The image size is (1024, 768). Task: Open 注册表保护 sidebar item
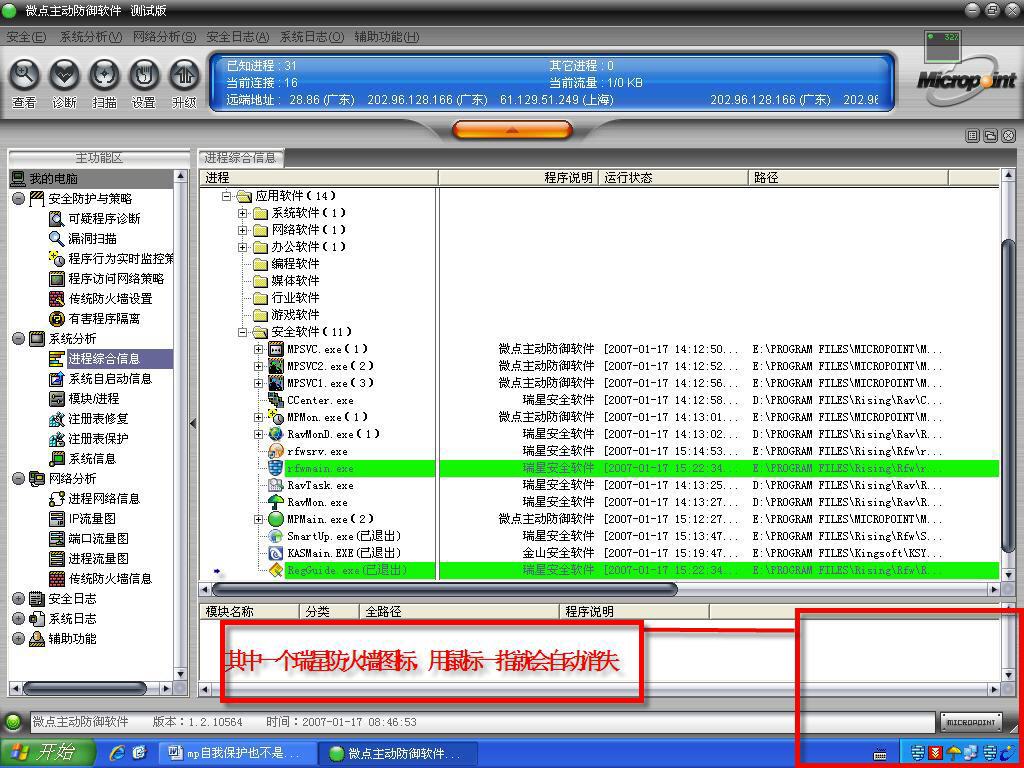(89, 439)
